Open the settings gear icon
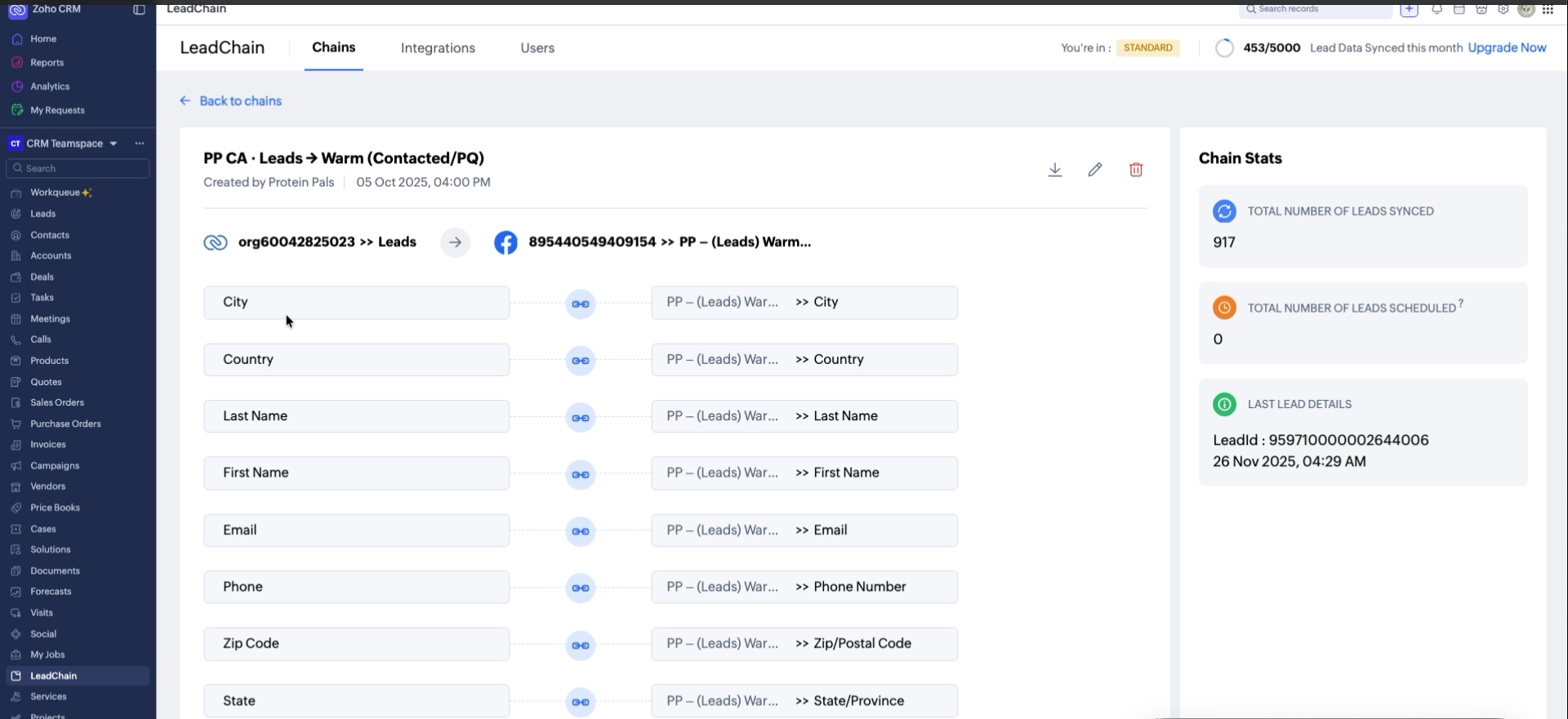 click(x=1503, y=9)
